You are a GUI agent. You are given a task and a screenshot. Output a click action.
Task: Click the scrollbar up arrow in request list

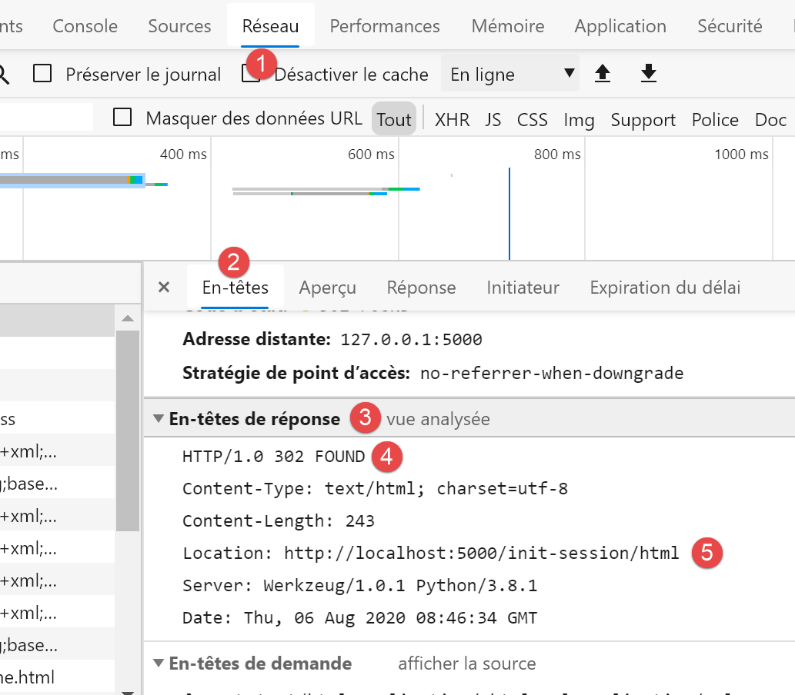coord(127,319)
